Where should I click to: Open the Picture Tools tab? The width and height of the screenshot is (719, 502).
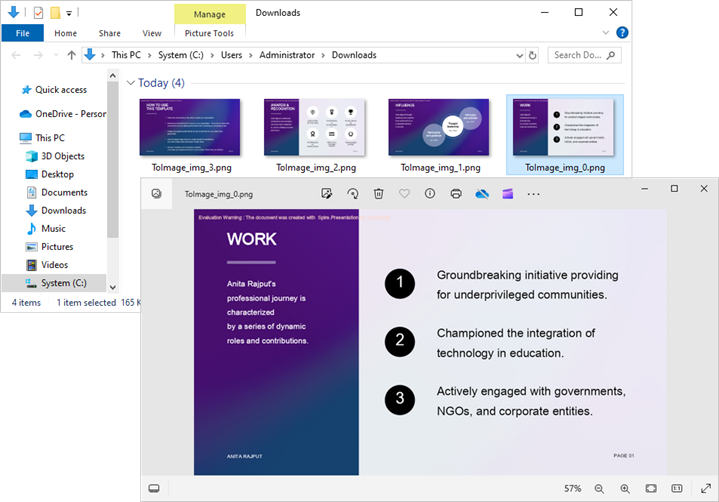click(209, 33)
